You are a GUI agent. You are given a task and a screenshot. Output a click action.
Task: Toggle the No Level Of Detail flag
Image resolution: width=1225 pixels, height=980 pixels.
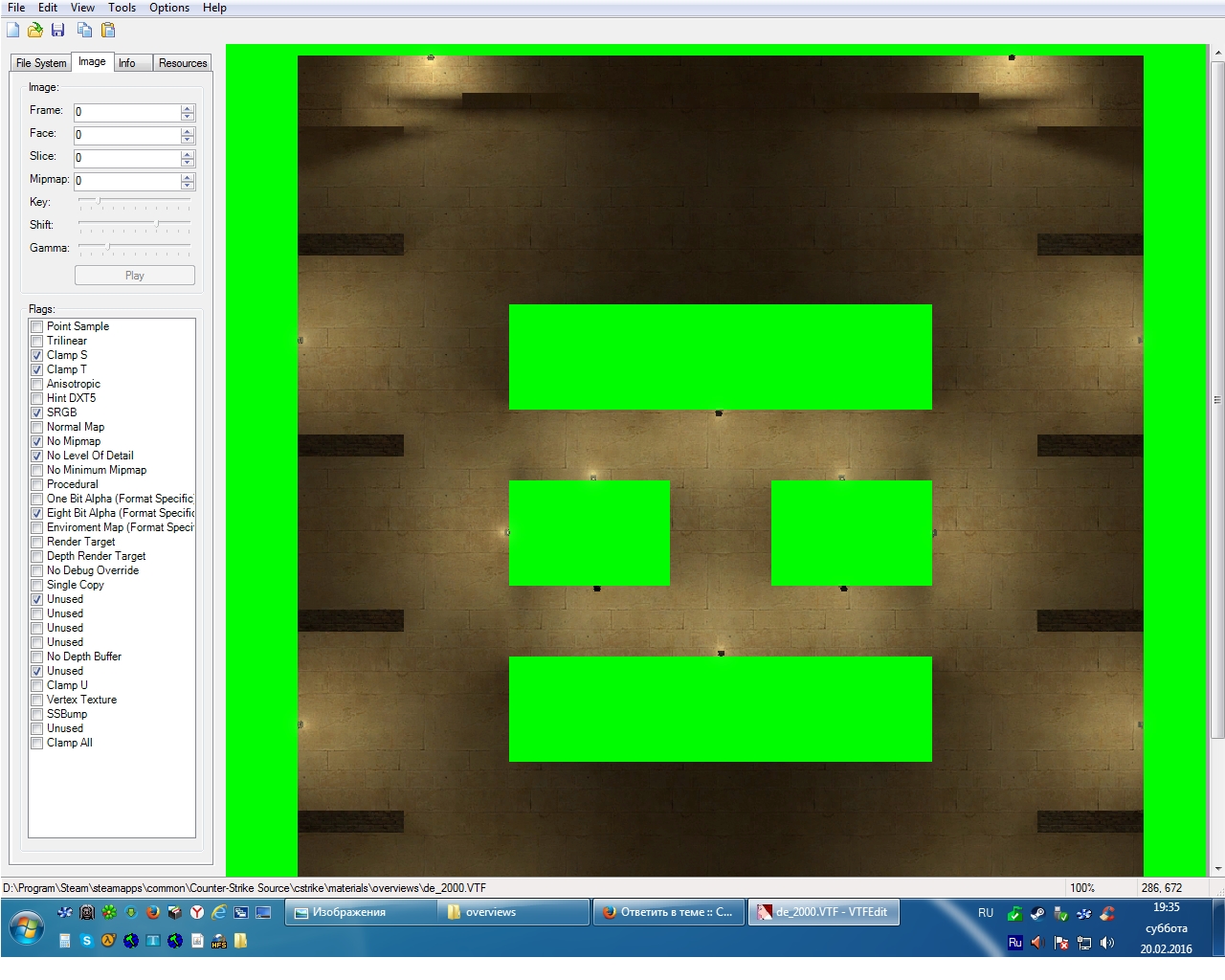click(36, 457)
